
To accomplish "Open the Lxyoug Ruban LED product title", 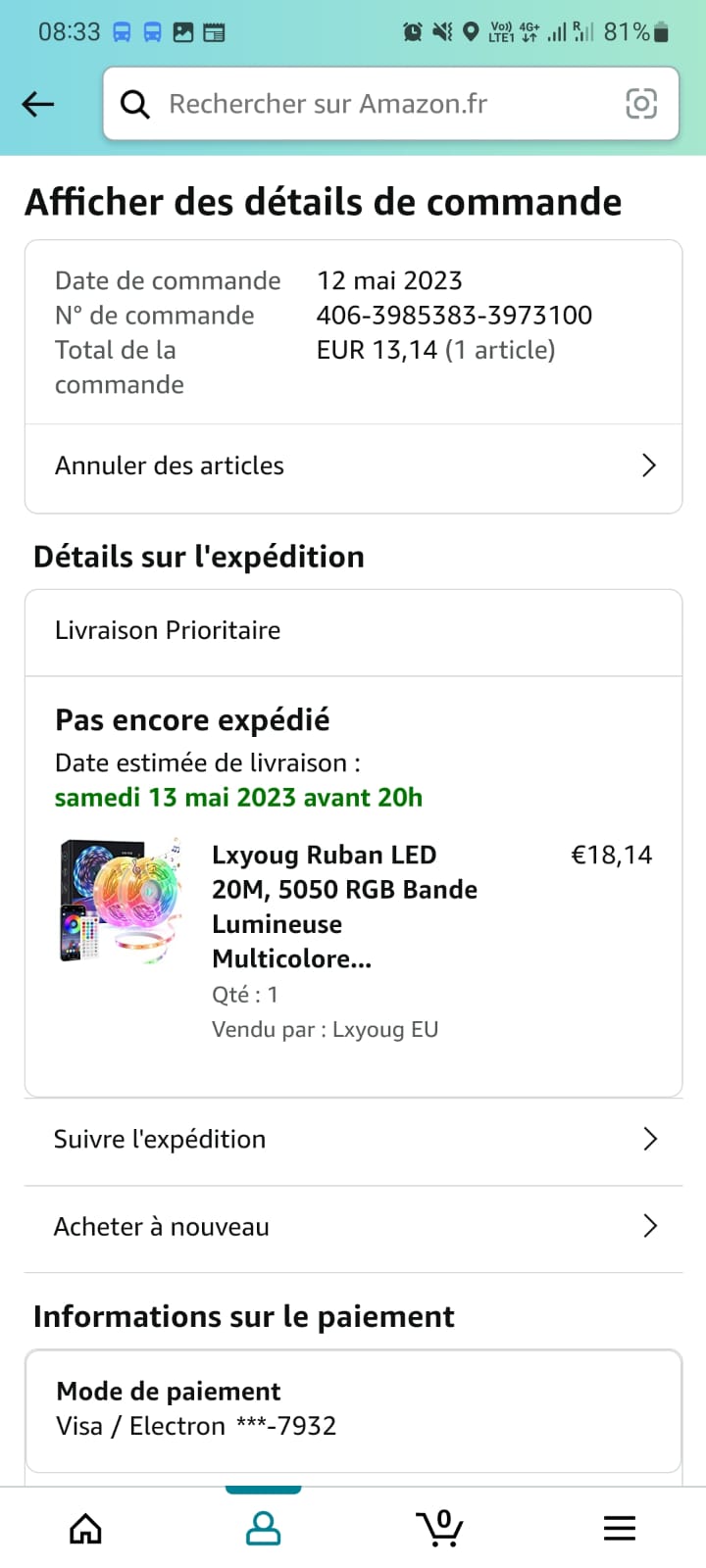I will pos(344,906).
